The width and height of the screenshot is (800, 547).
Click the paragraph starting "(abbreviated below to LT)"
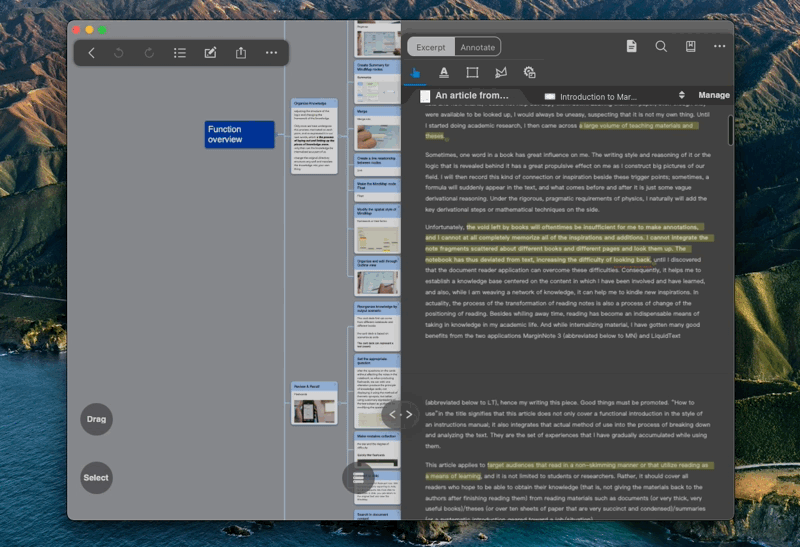[x=567, y=424]
